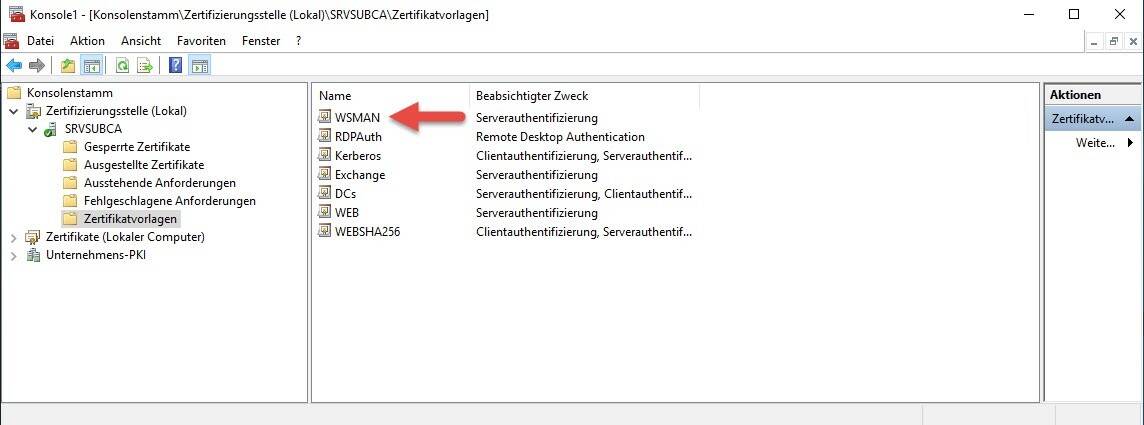Select Ausstehende Anforderungen in the tree
The image size is (1144, 425).
(160, 183)
